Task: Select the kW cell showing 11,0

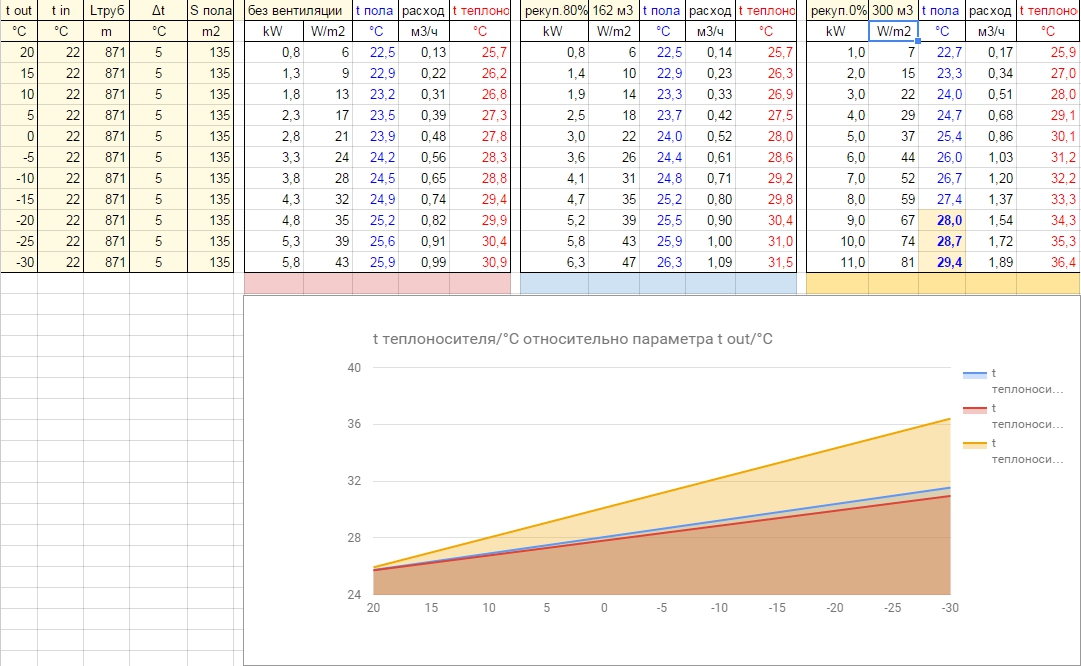Action: pyautogui.click(x=837, y=262)
